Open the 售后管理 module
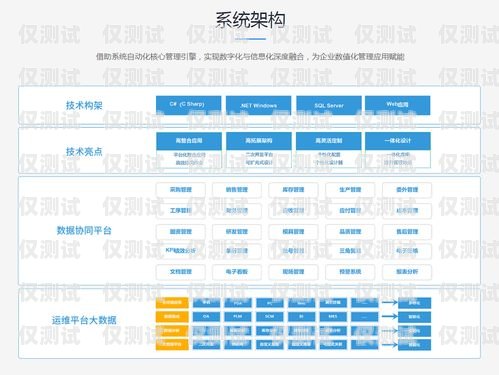This screenshot has width=499, height=375. 407,232
